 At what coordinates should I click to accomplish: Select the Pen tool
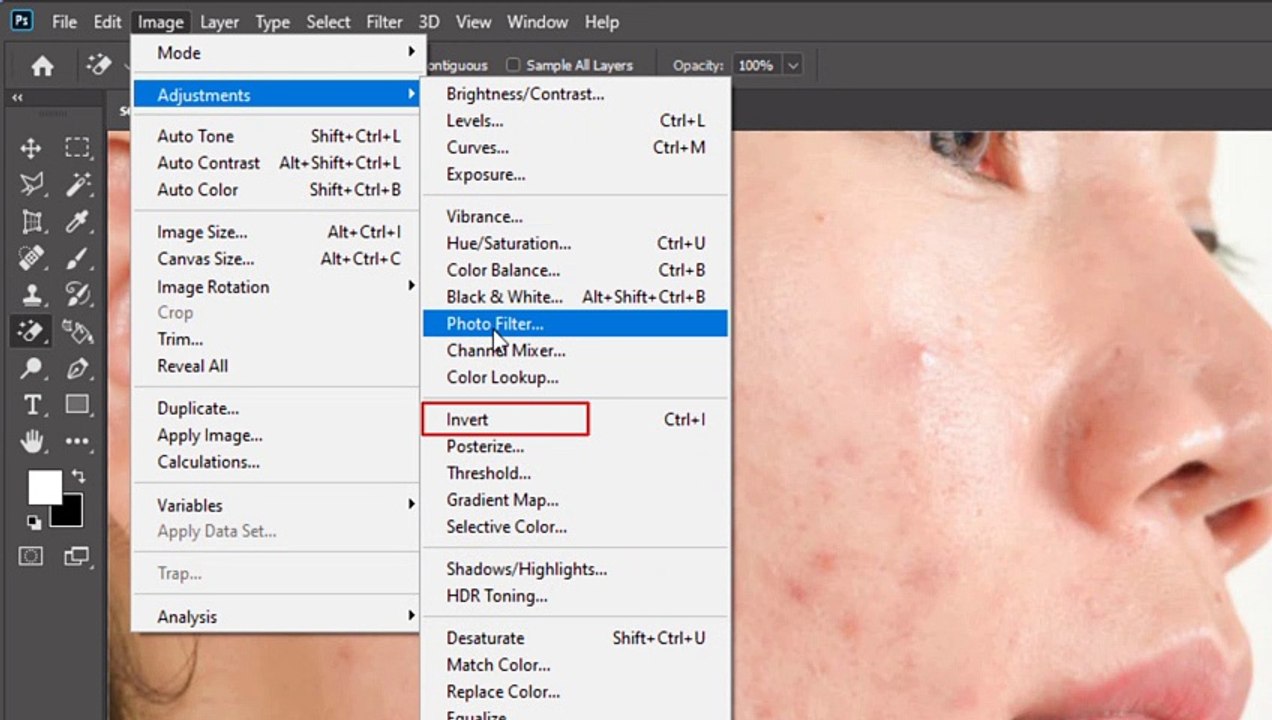click(77, 368)
